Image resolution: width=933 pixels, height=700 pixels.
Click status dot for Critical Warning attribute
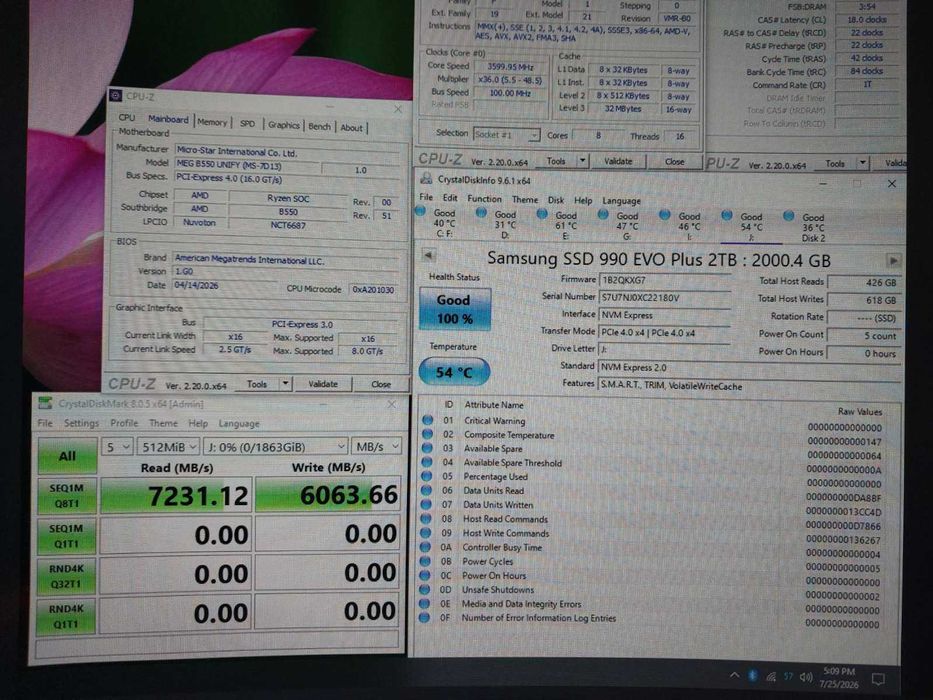tap(427, 420)
